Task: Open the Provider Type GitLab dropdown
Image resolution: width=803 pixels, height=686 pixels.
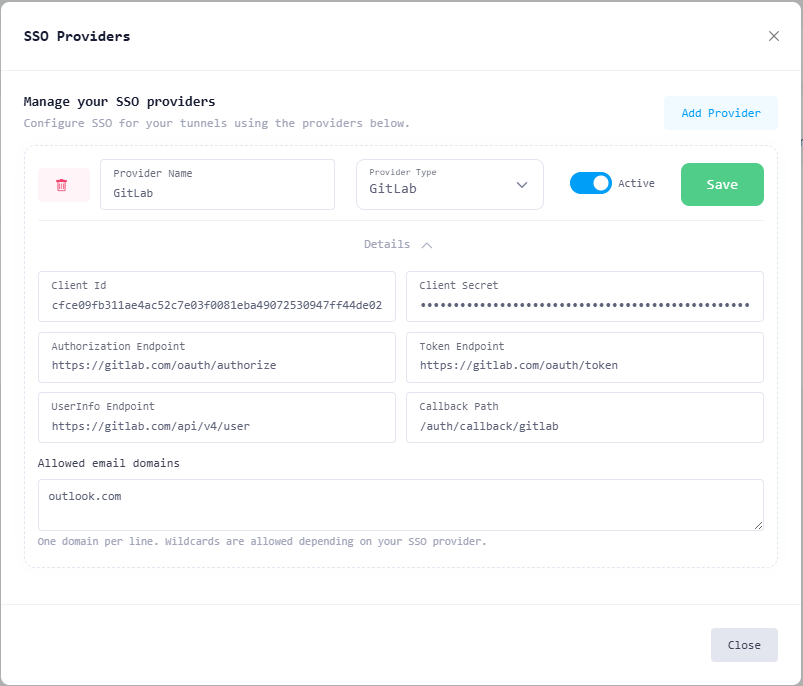Action: pos(449,185)
